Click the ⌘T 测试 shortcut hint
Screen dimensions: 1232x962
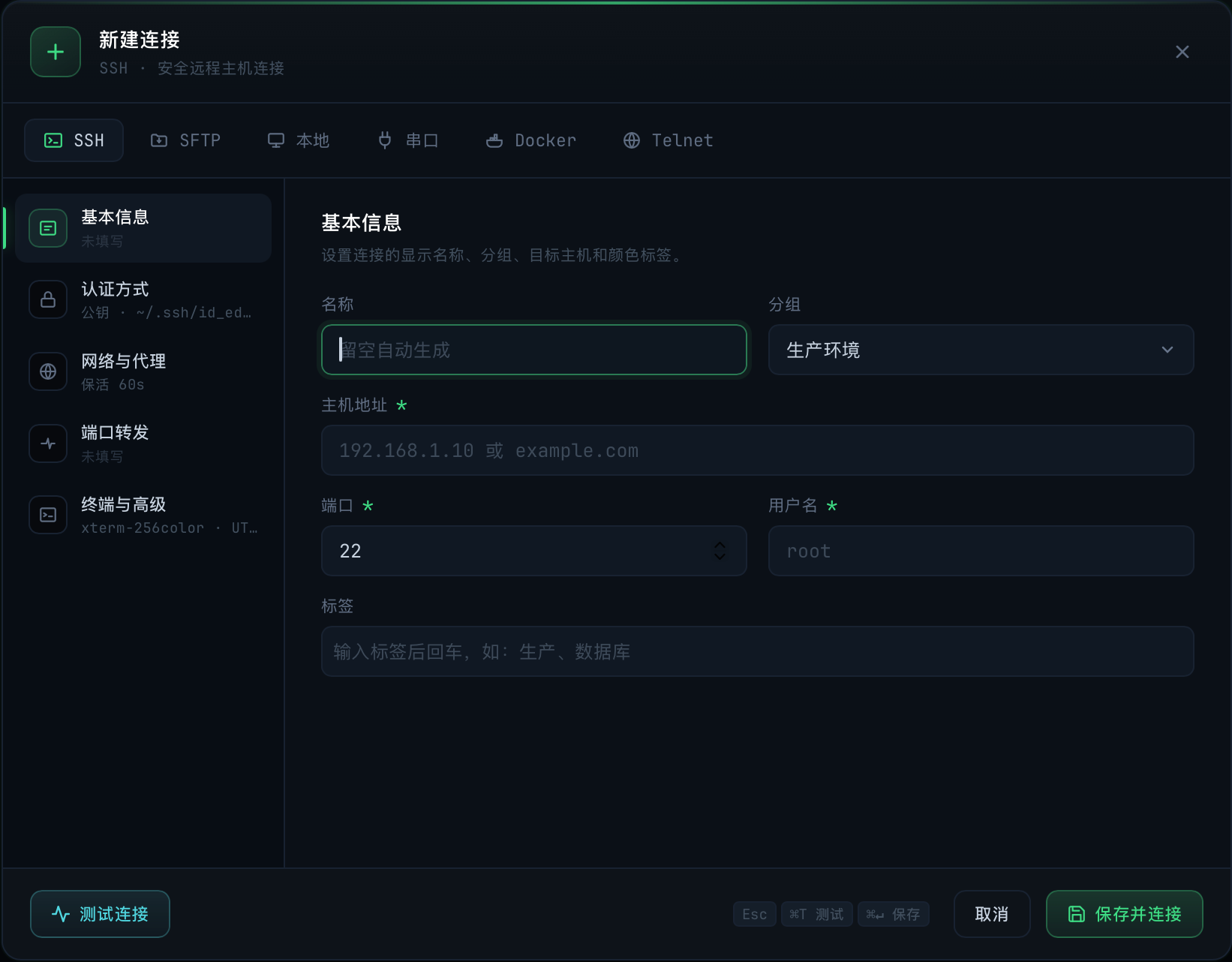tap(817, 914)
